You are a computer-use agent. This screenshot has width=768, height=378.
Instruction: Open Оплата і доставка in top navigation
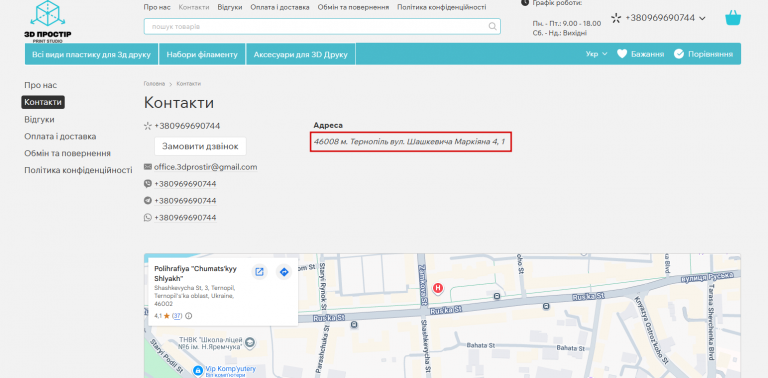280,7
